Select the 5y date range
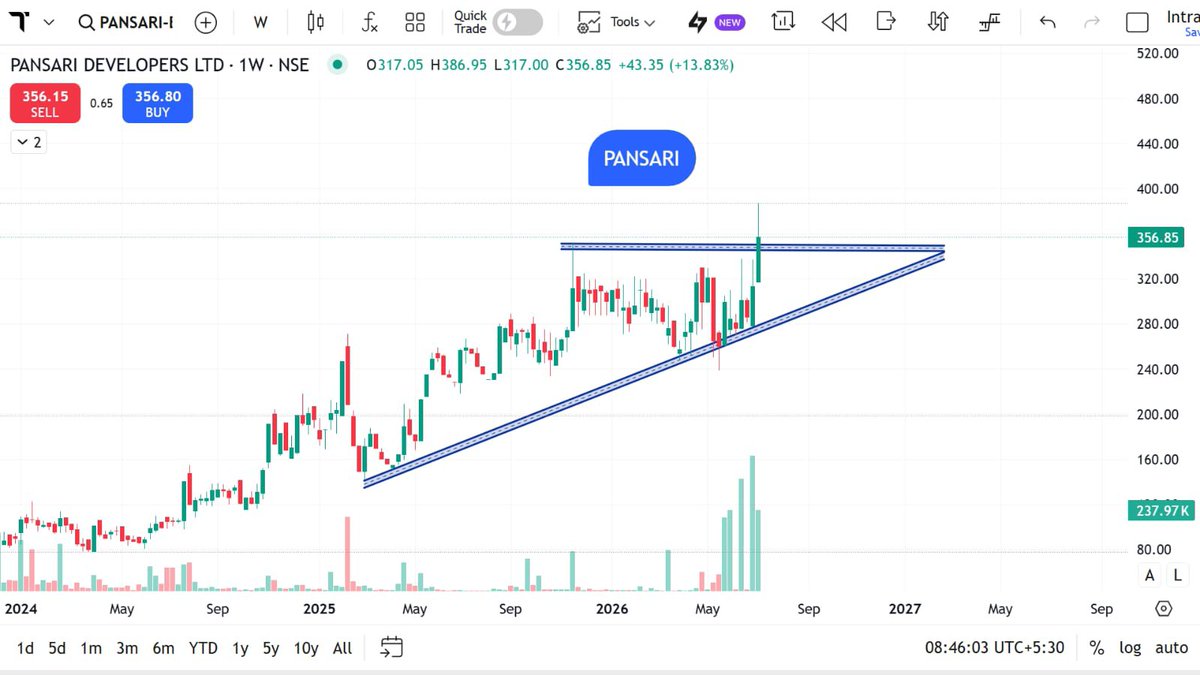 pos(271,648)
